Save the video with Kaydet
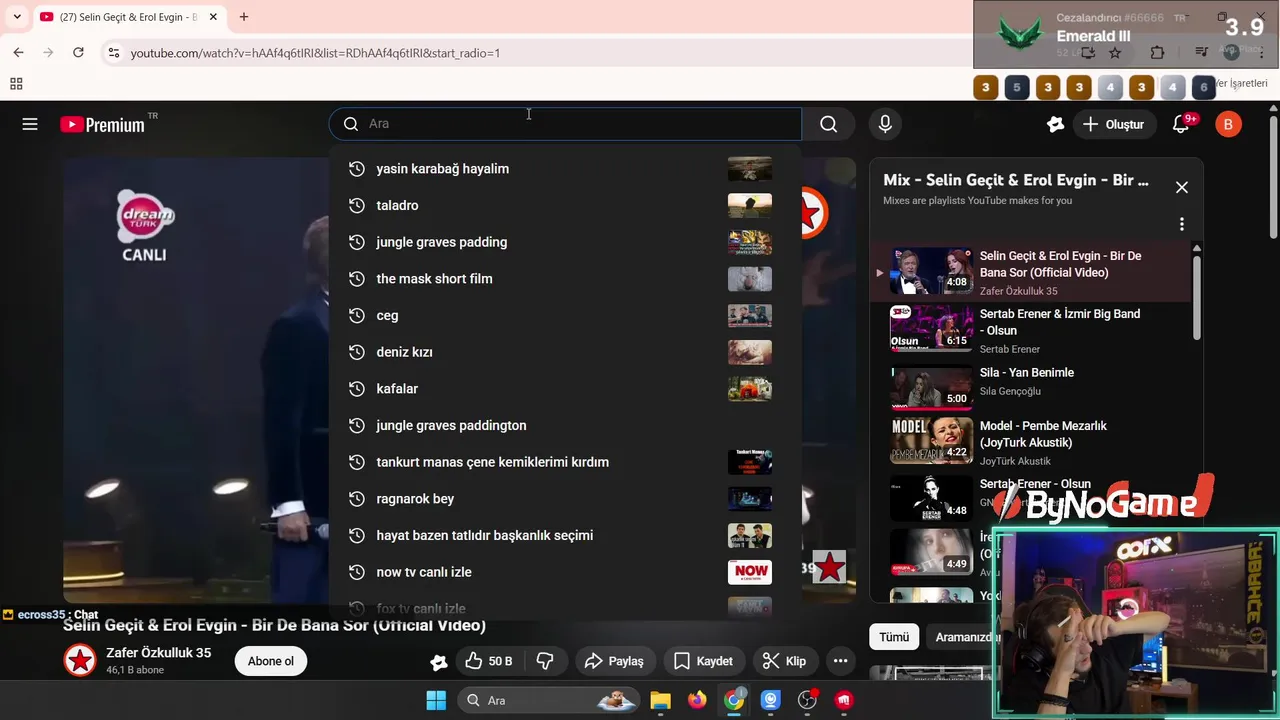1280x720 pixels. pyautogui.click(x=703, y=661)
